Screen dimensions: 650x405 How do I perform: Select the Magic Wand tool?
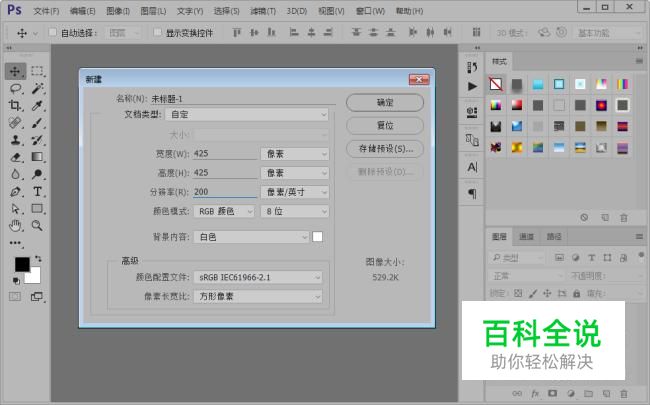click(x=37, y=88)
